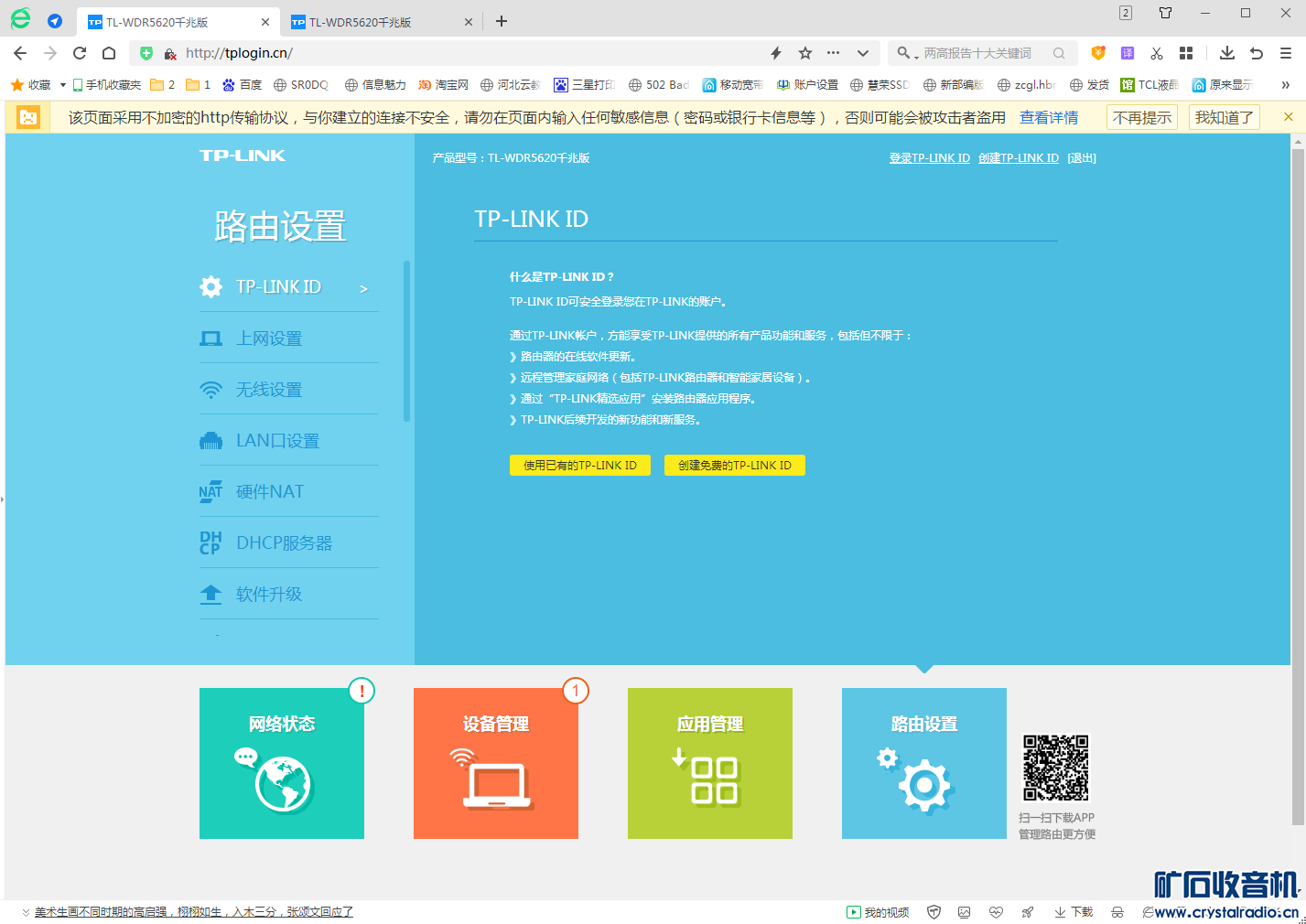1306x924 pixels.
Task: Open the 账户设置 bookmark
Action: point(807,84)
